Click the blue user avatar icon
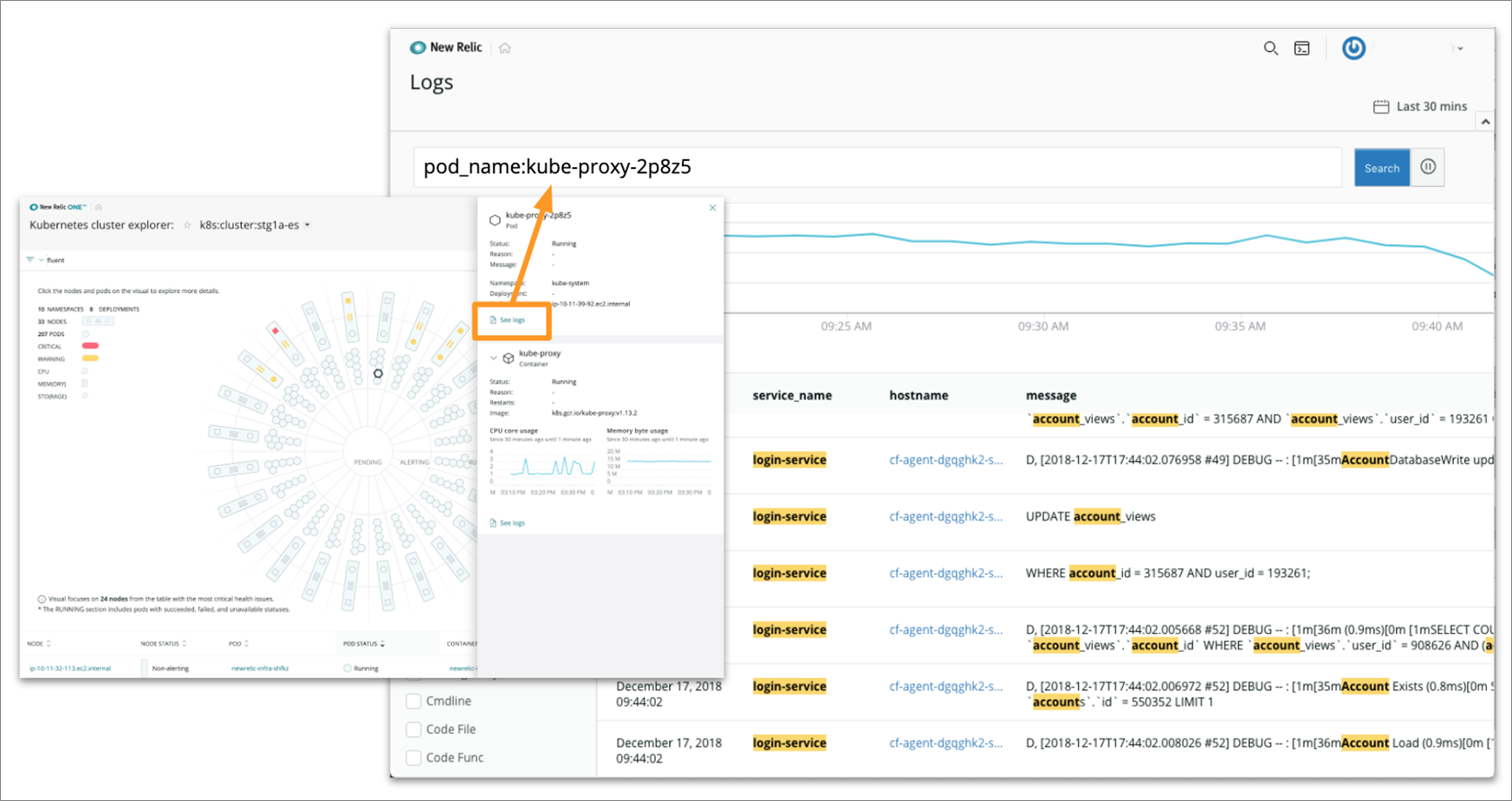1512x801 pixels. pos(1353,48)
